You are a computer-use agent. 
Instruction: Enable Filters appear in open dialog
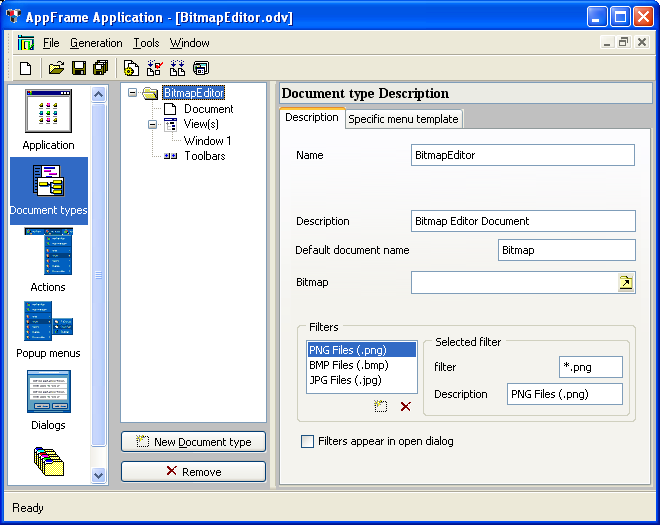pos(307,442)
